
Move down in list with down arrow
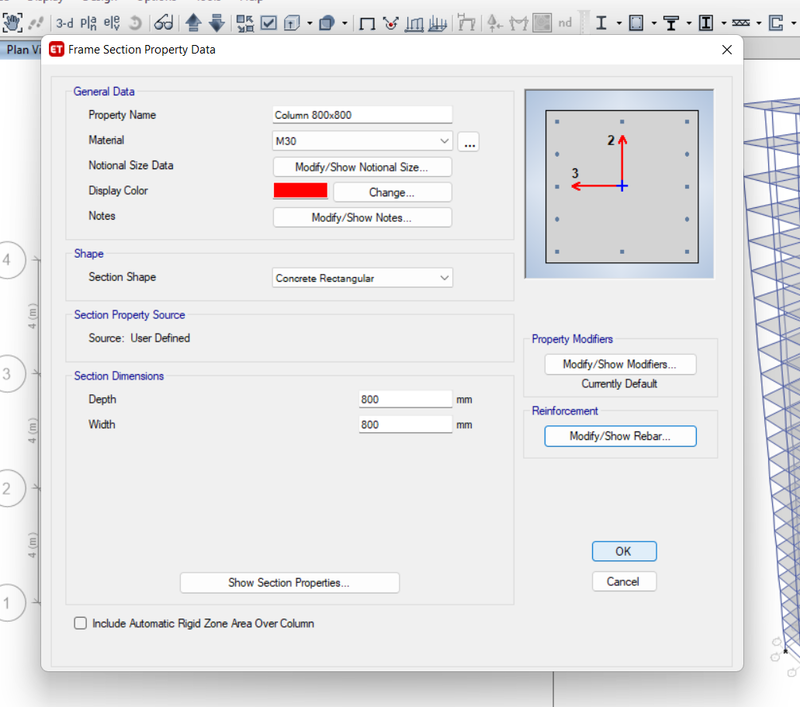(x=217, y=23)
